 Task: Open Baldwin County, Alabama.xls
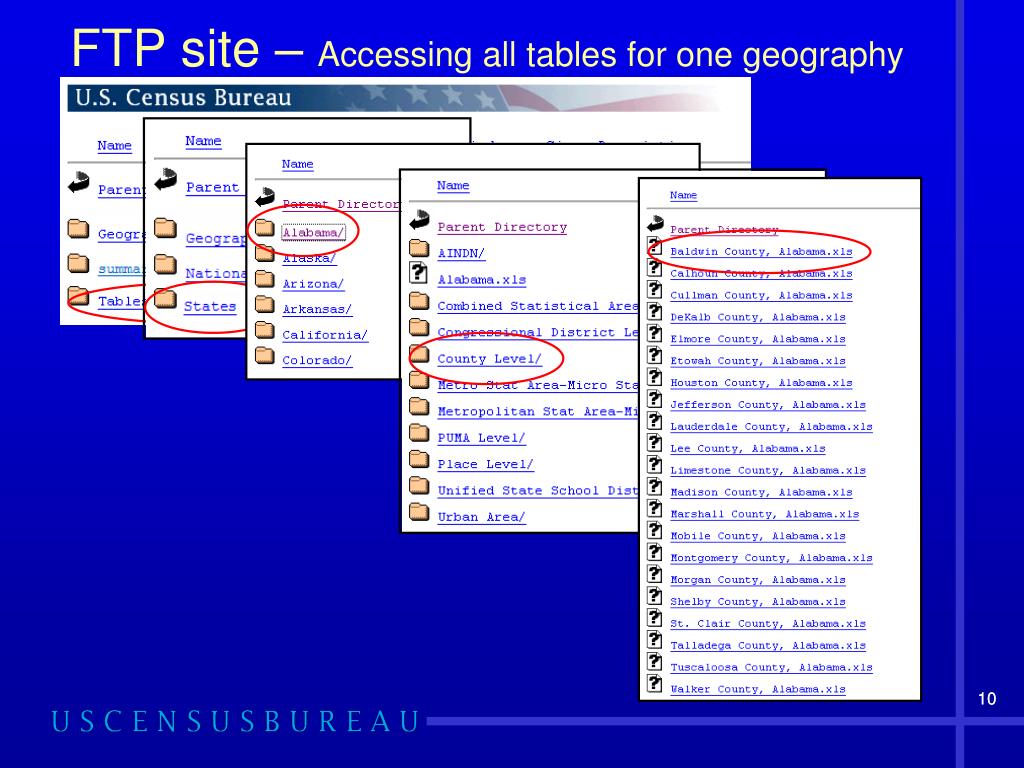(x=761, y=251)
